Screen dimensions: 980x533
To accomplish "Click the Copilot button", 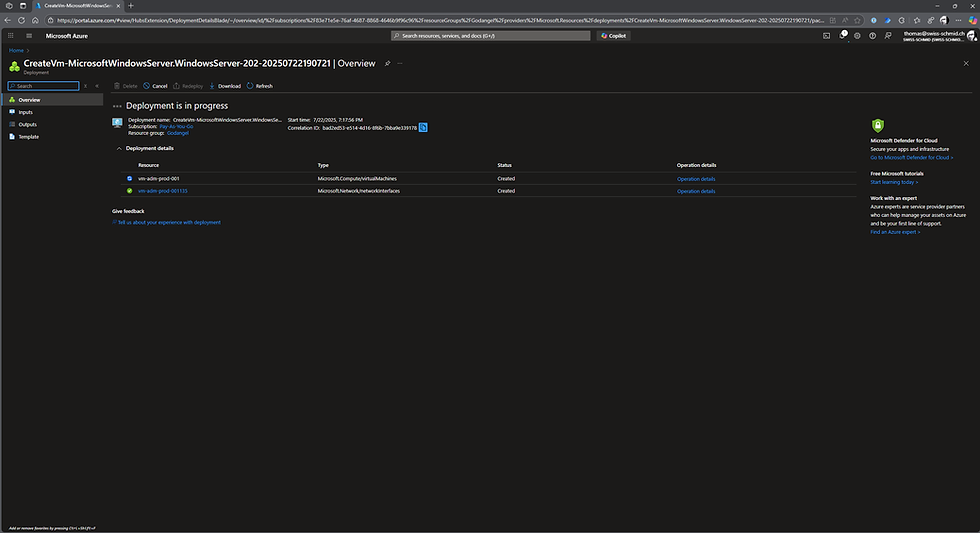I will pos(613,36).
